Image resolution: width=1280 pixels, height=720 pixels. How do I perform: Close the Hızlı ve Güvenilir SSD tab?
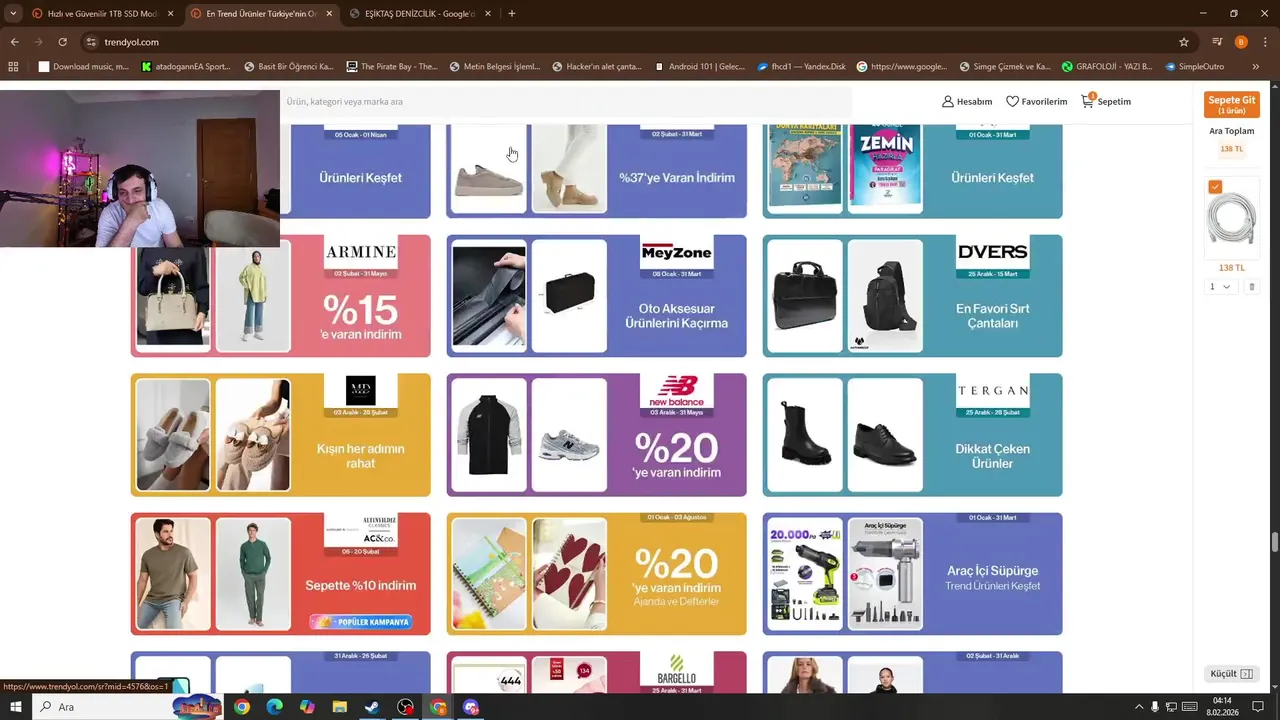click(171, 14)
